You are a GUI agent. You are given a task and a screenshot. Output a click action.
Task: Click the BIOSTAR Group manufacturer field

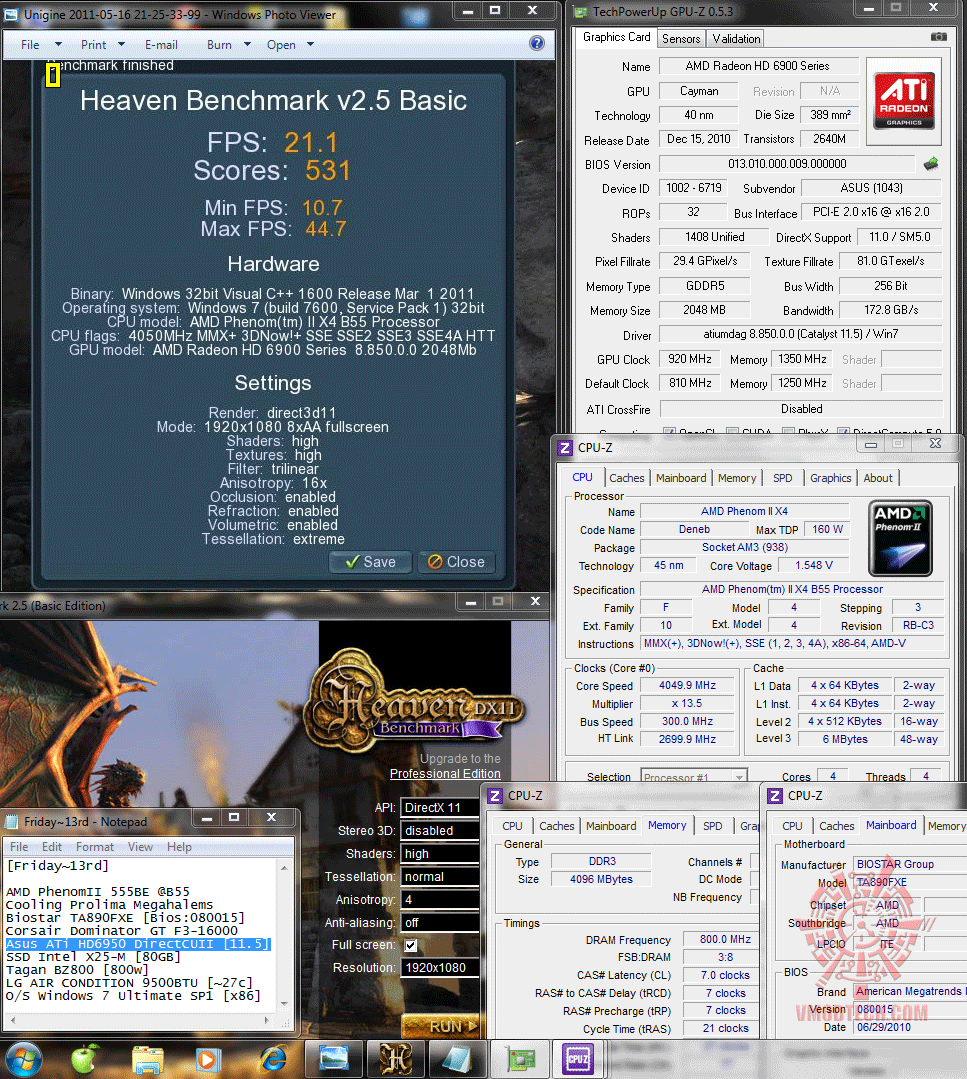coord(910,864)
